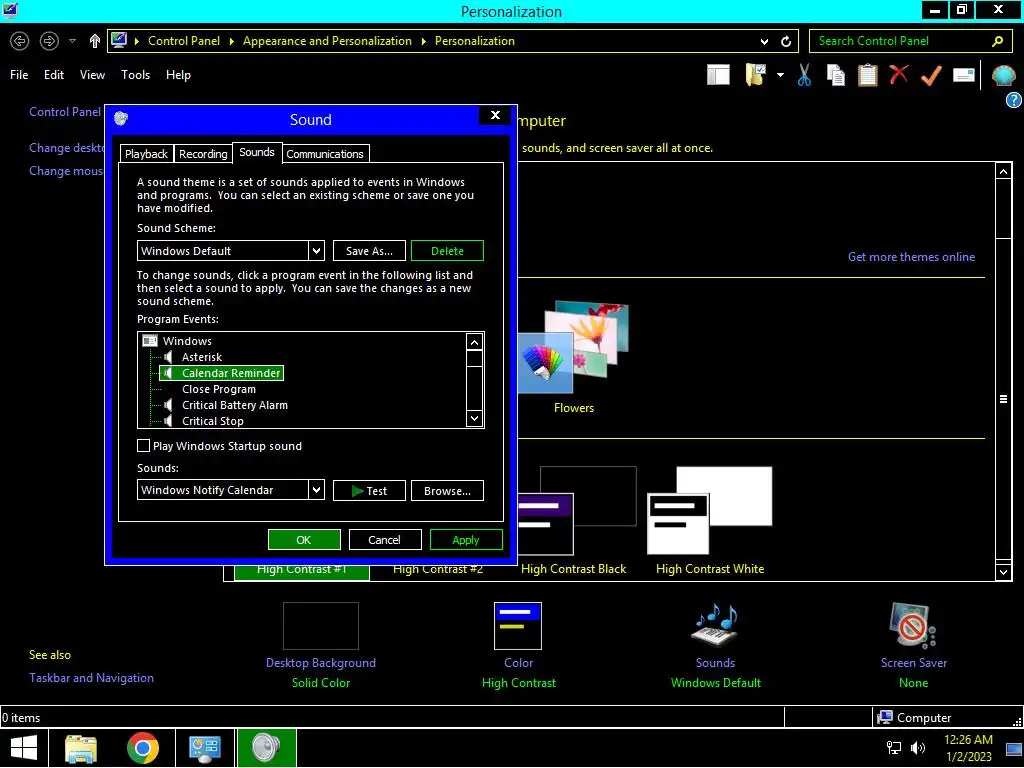The image size is (1024, 768).
Task: Click the network icon in system tray
Action: click(893, 748)
